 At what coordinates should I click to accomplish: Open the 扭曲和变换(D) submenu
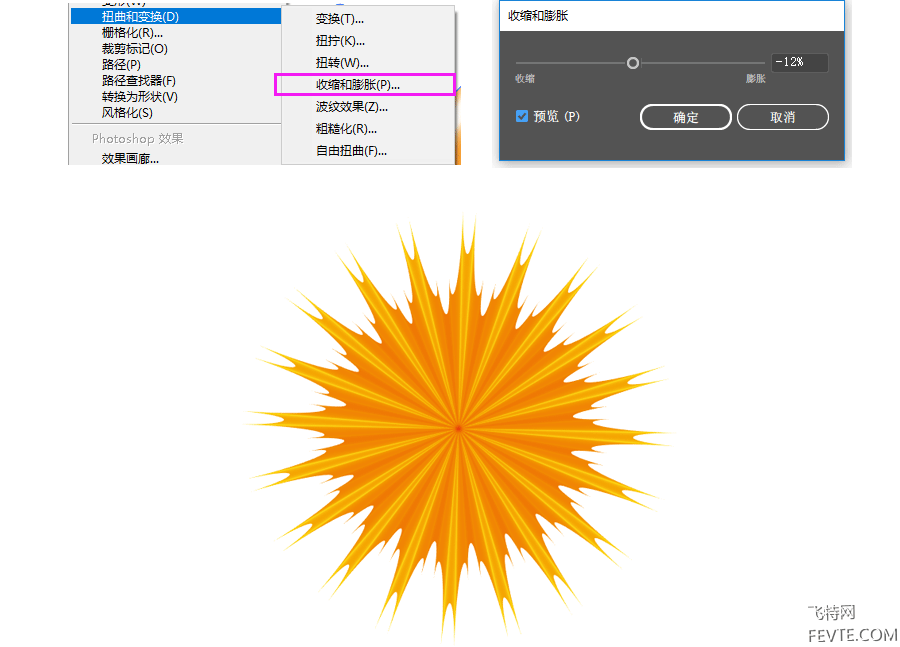176,17
